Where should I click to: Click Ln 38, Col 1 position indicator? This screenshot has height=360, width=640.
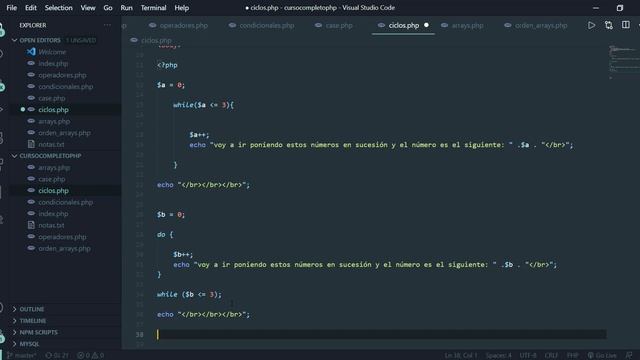tap(461, 356)
